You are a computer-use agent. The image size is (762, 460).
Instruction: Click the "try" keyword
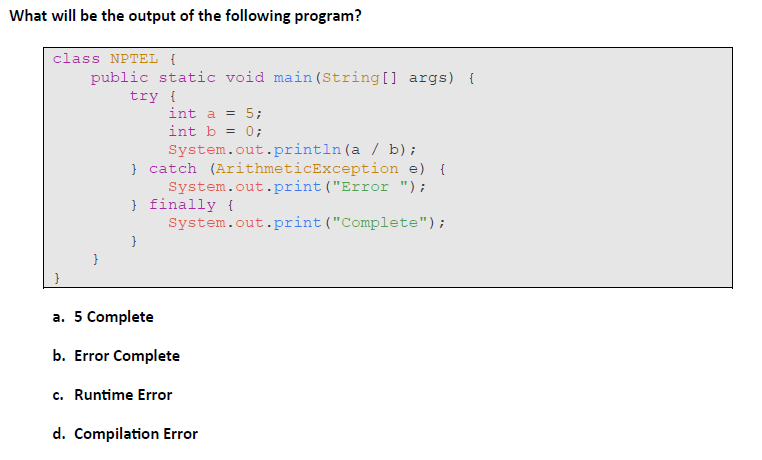point(144,96)
